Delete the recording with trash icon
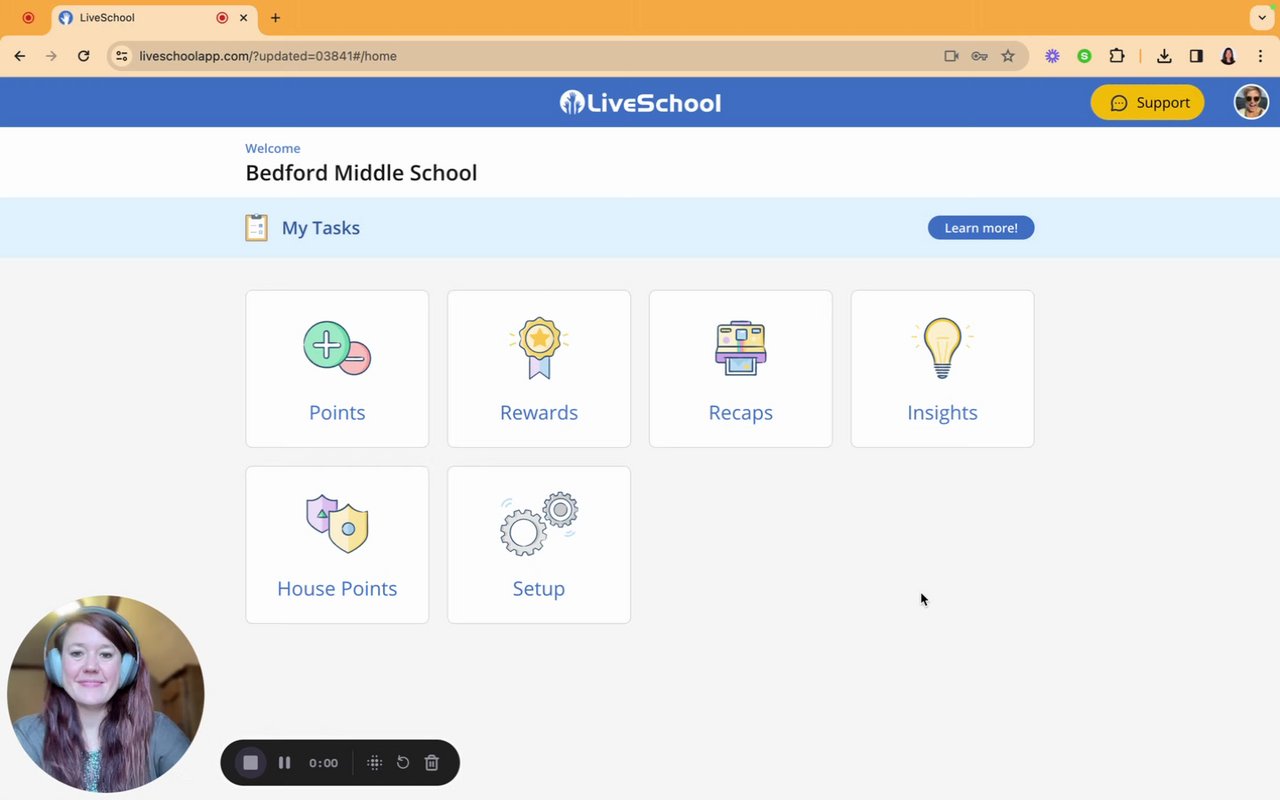 432,763
